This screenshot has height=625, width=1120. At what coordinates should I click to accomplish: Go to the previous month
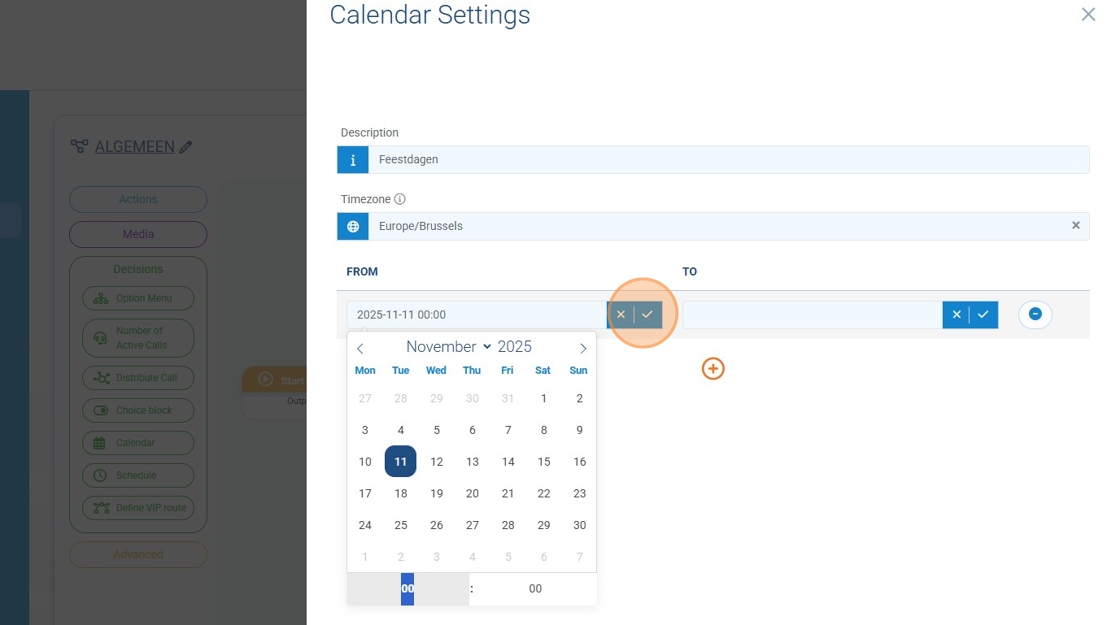(x=360, y=348)
